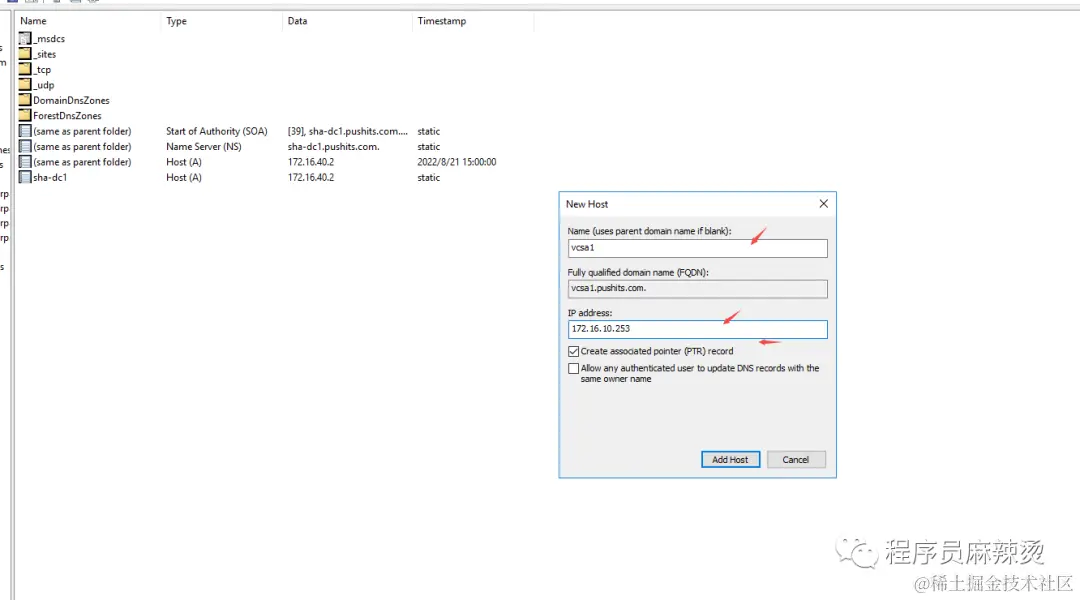
Task: Close the New Host dialog
Action: point(823,204)
